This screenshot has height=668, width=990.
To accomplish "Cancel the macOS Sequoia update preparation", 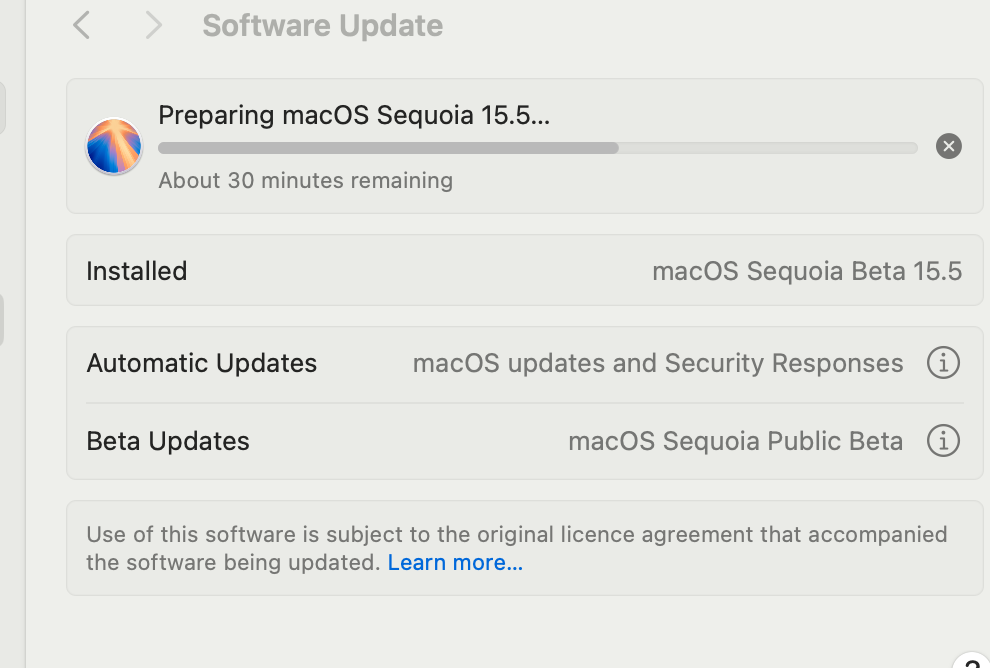I will click(x=948, y=146).
